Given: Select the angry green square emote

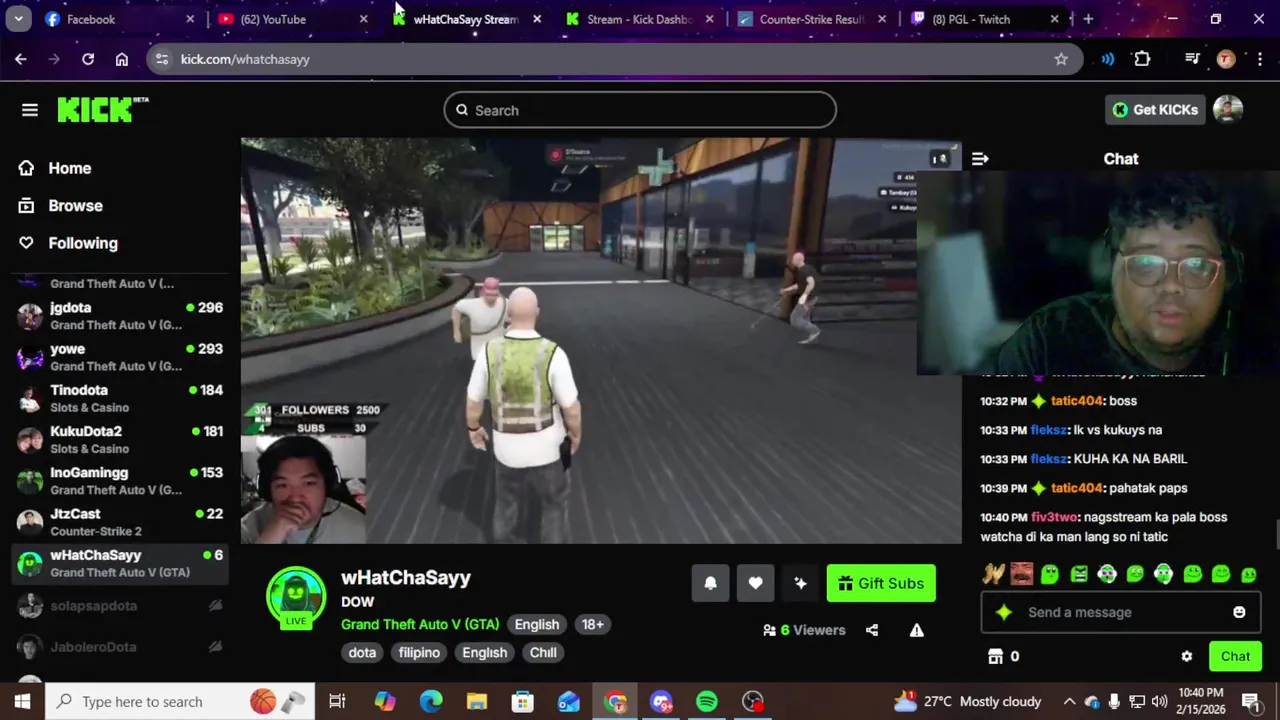Looking at the screenshot, I should [x=1079, y=574].
